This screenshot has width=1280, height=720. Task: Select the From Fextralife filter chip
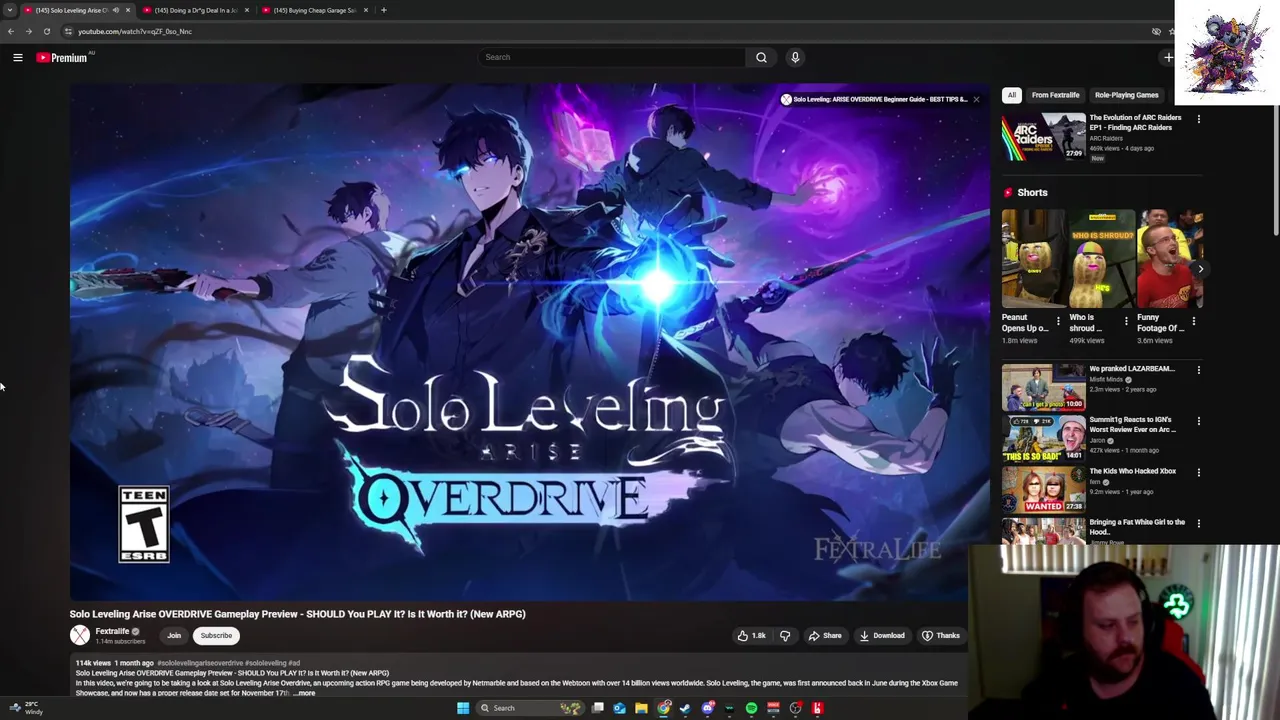(1055, 95)
